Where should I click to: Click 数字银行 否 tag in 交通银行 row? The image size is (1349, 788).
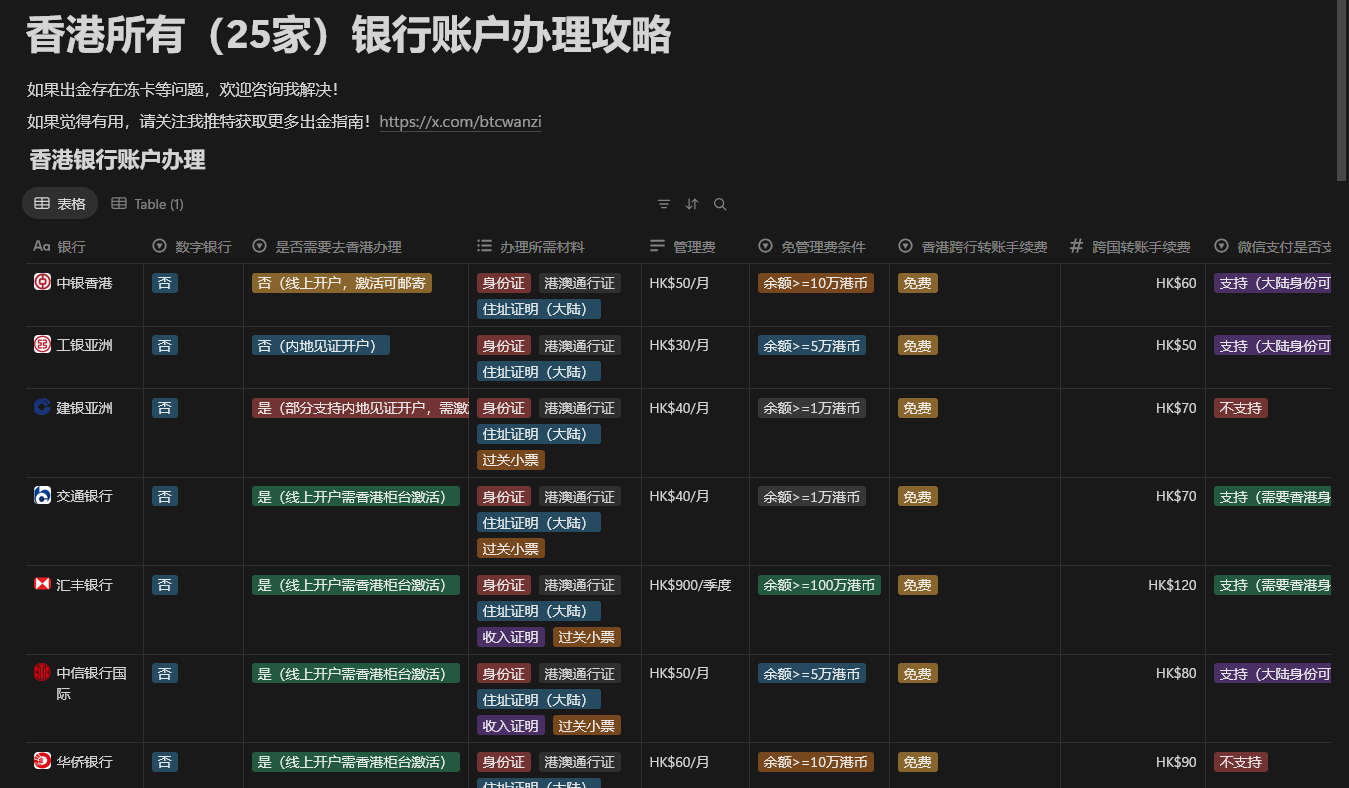tap(165, 496)
